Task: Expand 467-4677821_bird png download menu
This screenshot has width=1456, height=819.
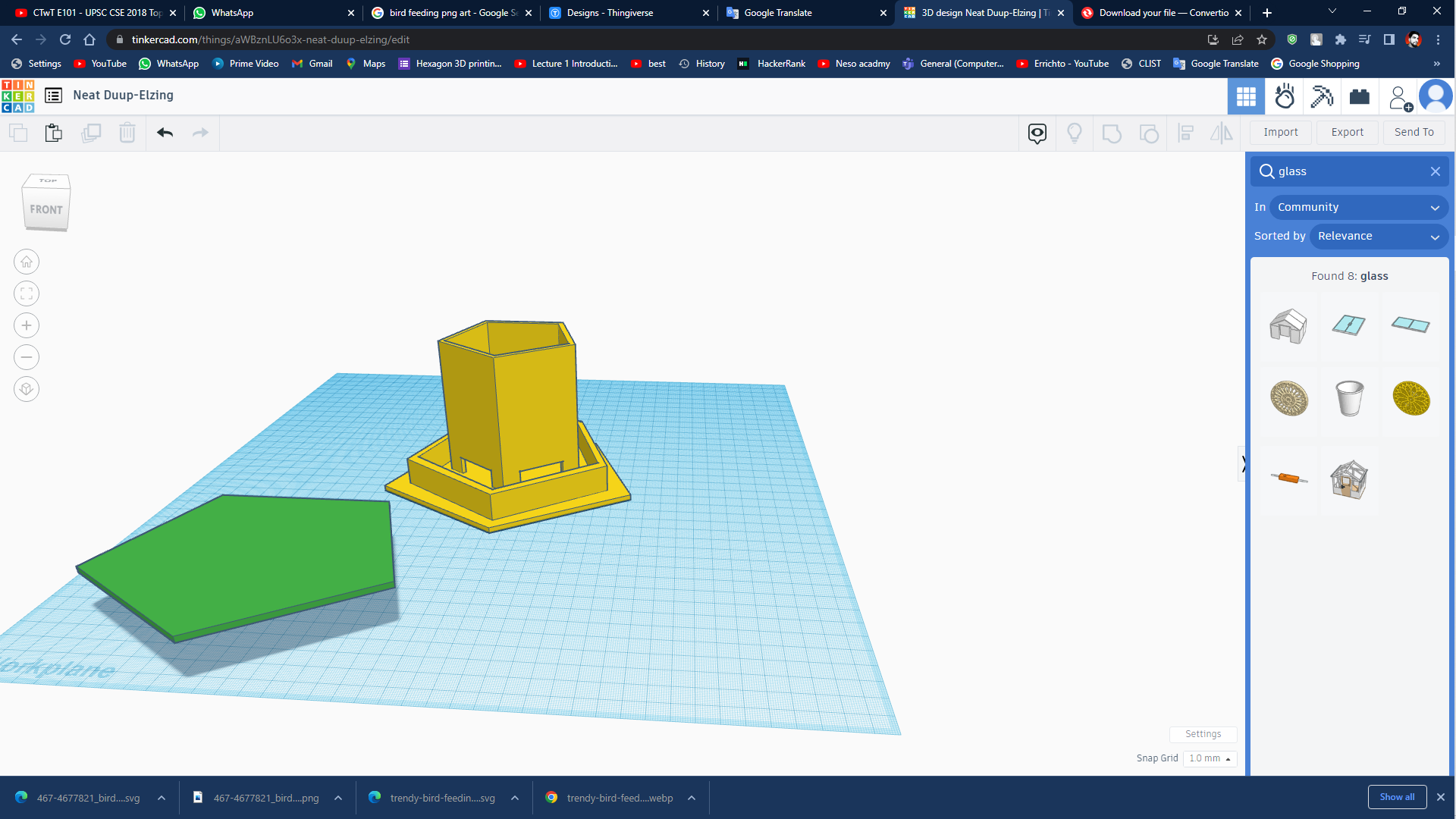Action: pyautogui.click(x=338, y=798)
